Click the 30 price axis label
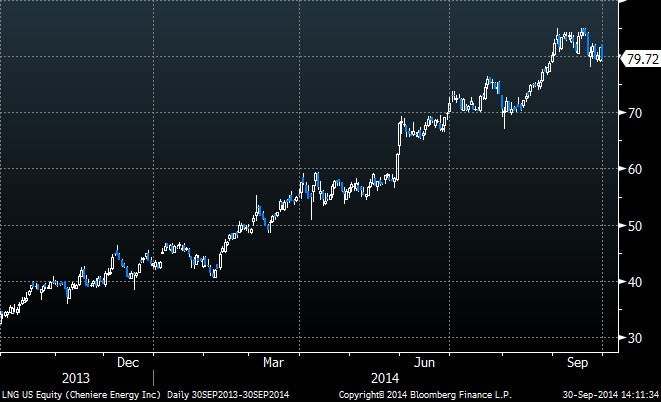Image resolution: width=661 pixels, height=402 pixels. [x=635, y=338]
